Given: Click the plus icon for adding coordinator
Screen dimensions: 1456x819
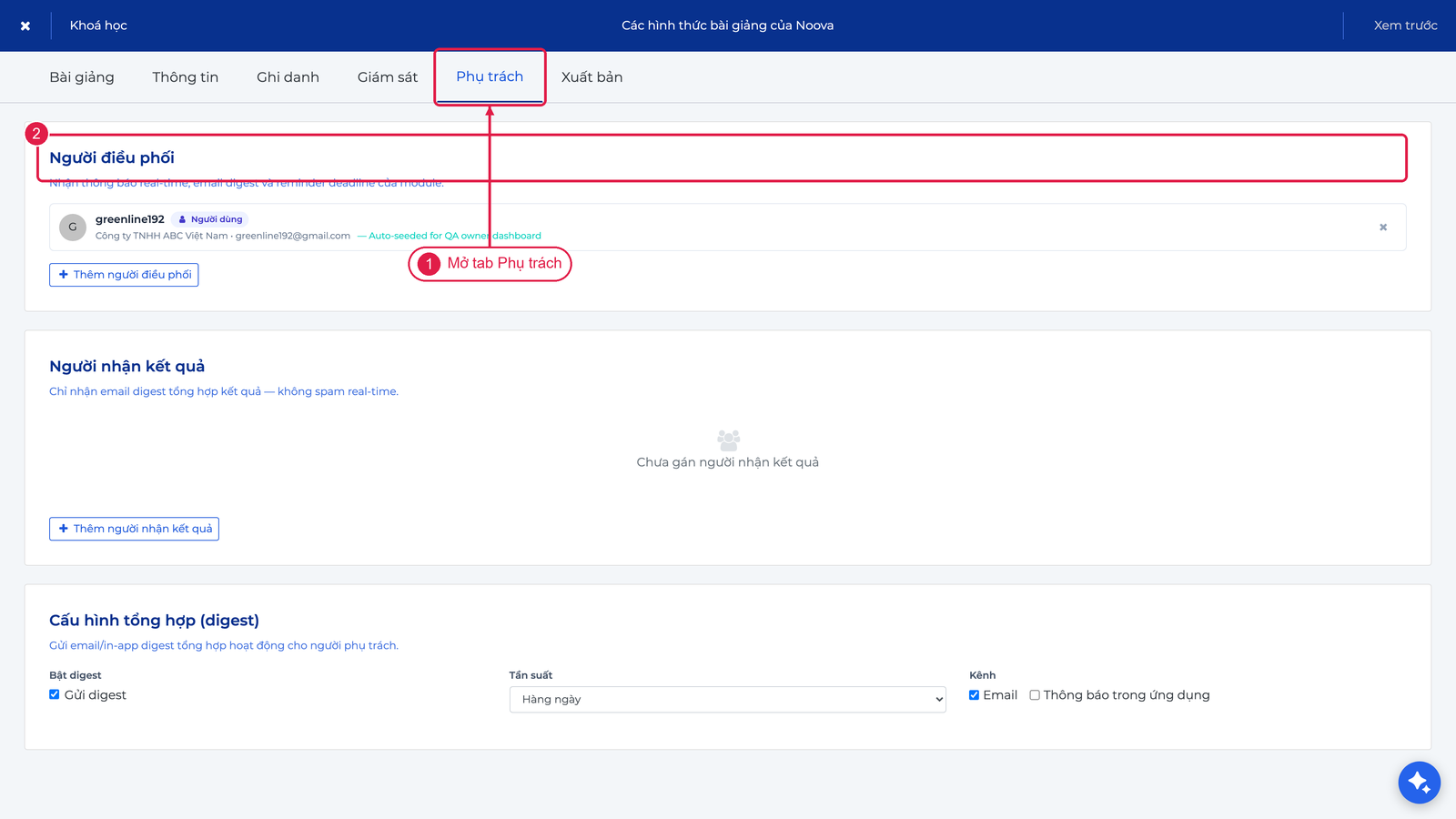Looking at the screenshot, I should [64, 275].
